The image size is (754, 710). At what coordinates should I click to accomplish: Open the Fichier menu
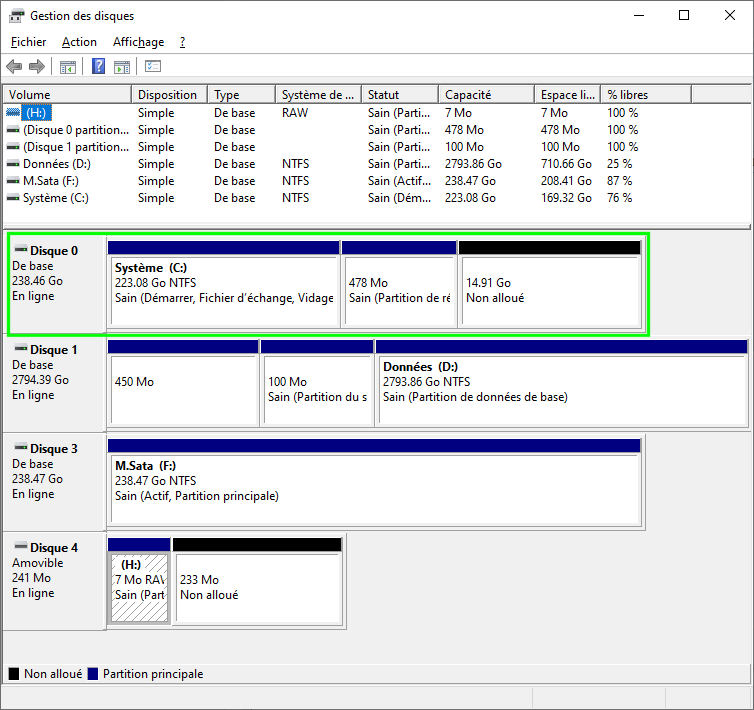[x=28, y=42]
